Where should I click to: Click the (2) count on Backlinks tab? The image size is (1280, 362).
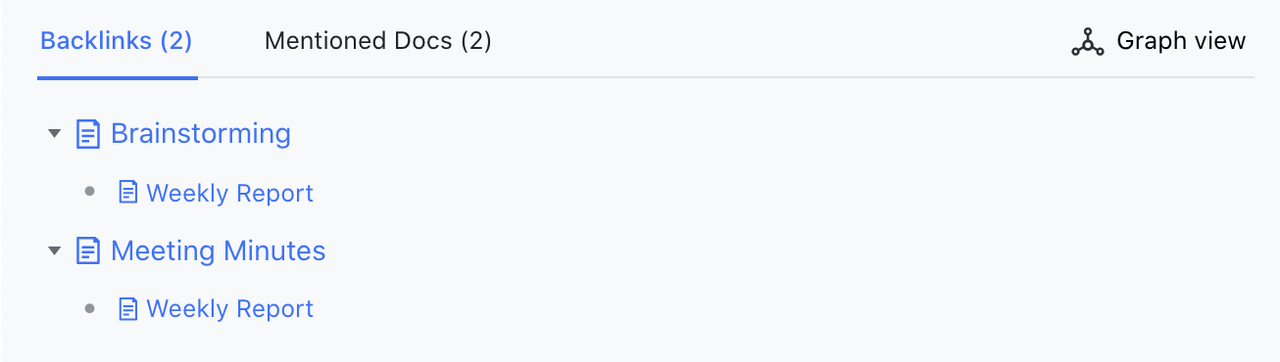(175, 41)
